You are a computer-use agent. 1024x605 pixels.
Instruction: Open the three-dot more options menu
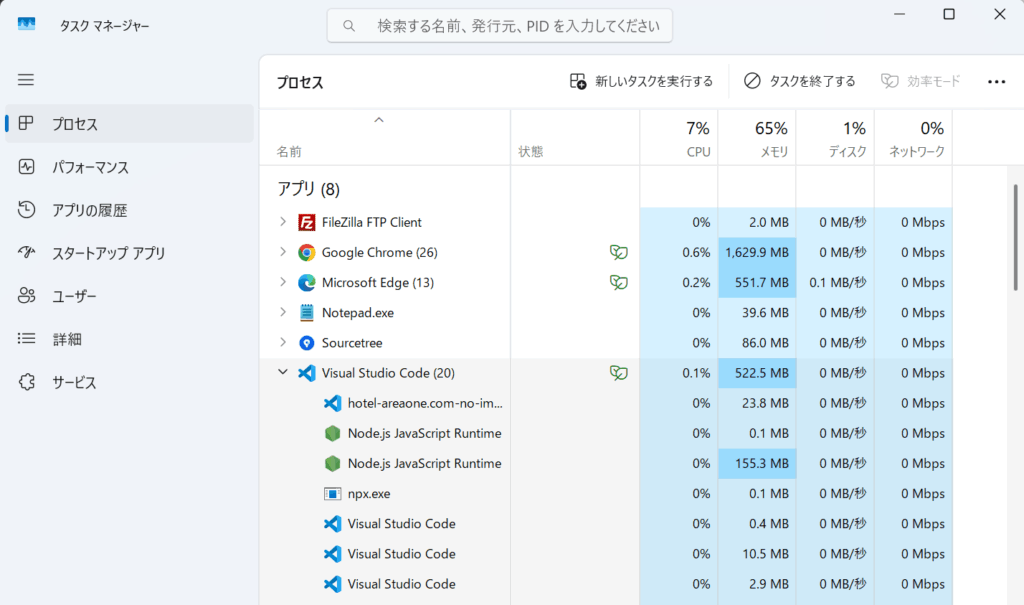997,82
